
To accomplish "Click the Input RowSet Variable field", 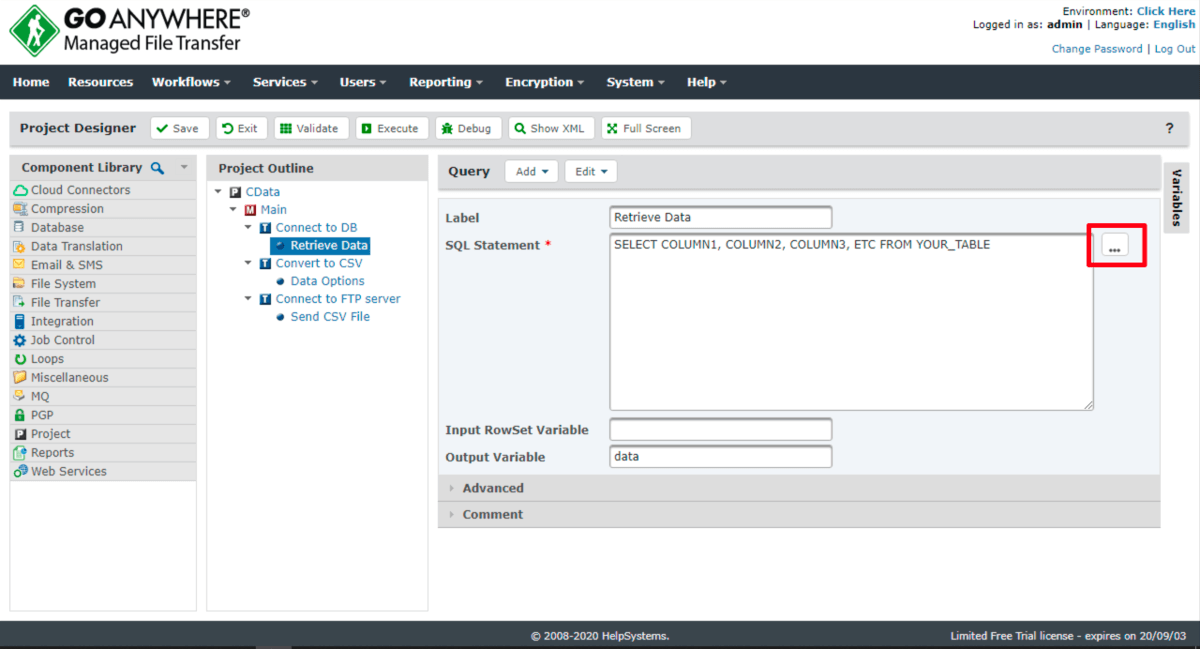I will click(721, 430).
